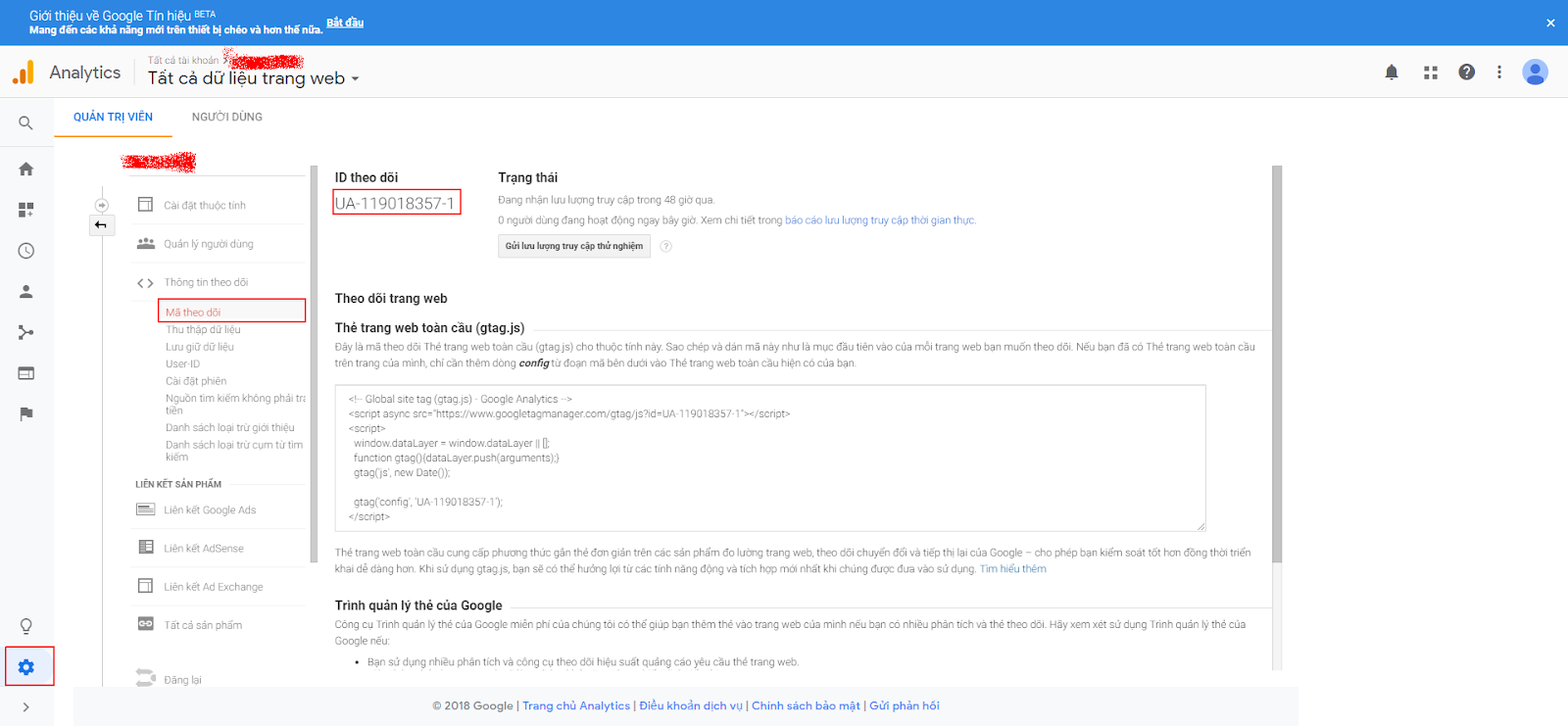Open Behavior icon in sidebar
This screenshot has width=1568, height=726.
tap(26, 373)
